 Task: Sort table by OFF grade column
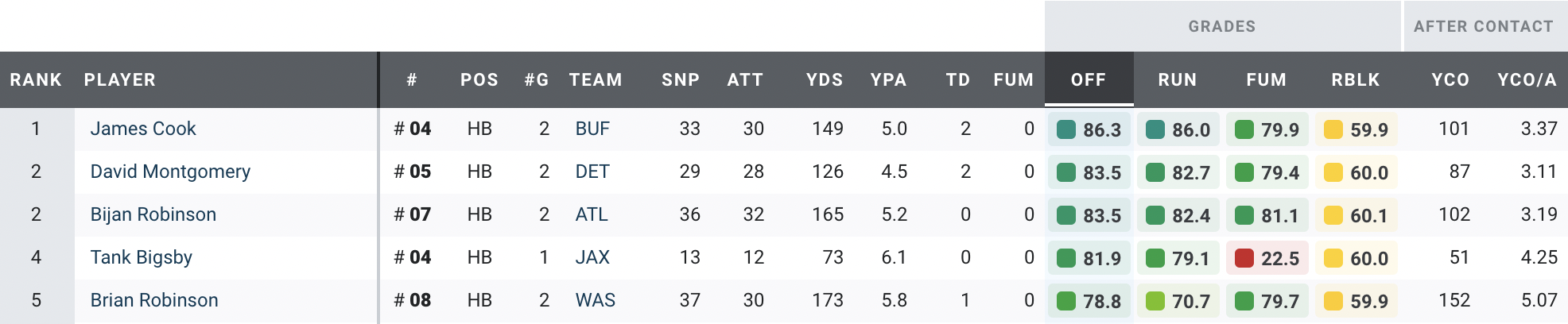coord(1088,79)
